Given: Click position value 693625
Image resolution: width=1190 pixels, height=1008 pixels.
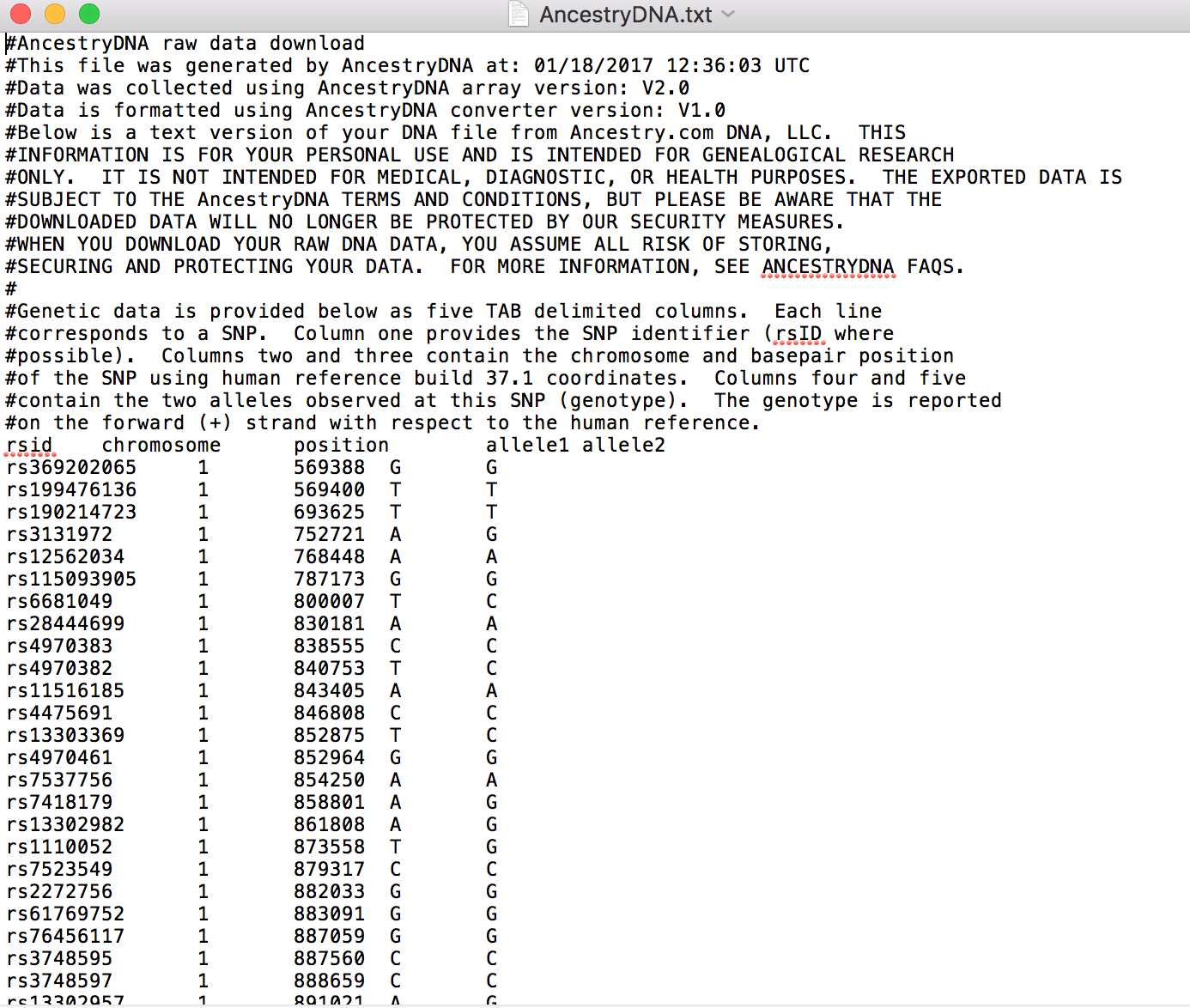Looking at the screenshot, I should pos(330,512).
